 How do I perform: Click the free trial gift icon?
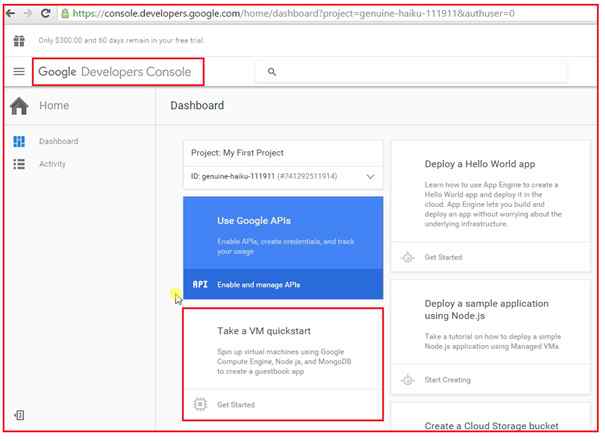tap(19, 41)
